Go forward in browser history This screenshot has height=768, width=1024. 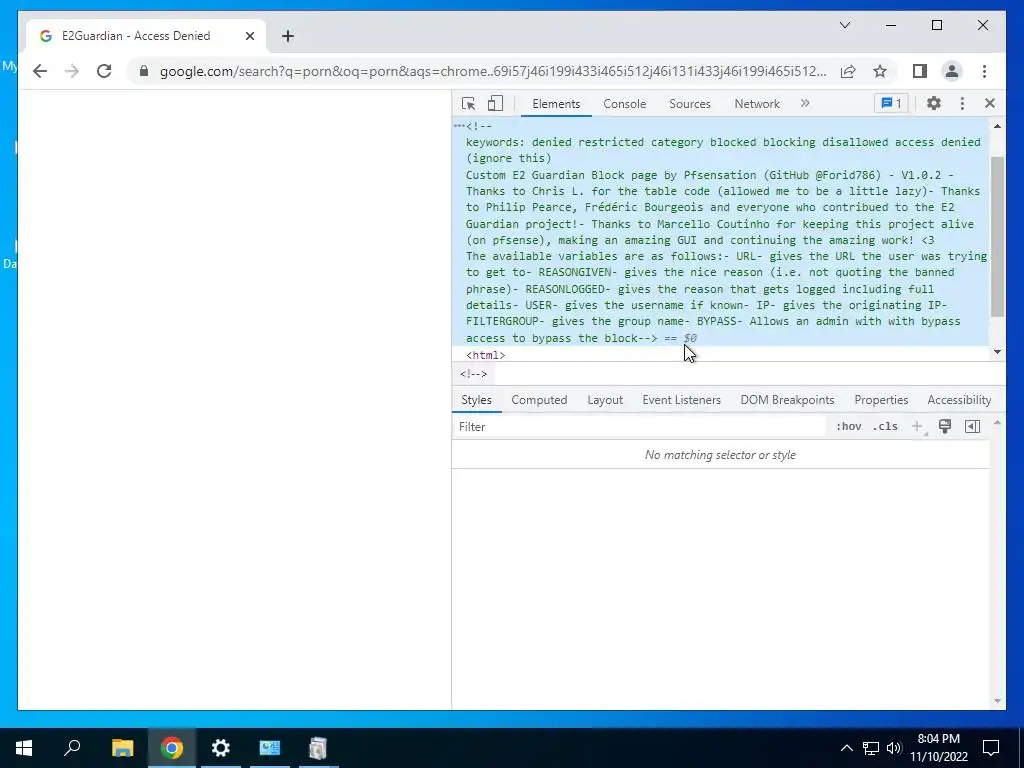point(72,71)
